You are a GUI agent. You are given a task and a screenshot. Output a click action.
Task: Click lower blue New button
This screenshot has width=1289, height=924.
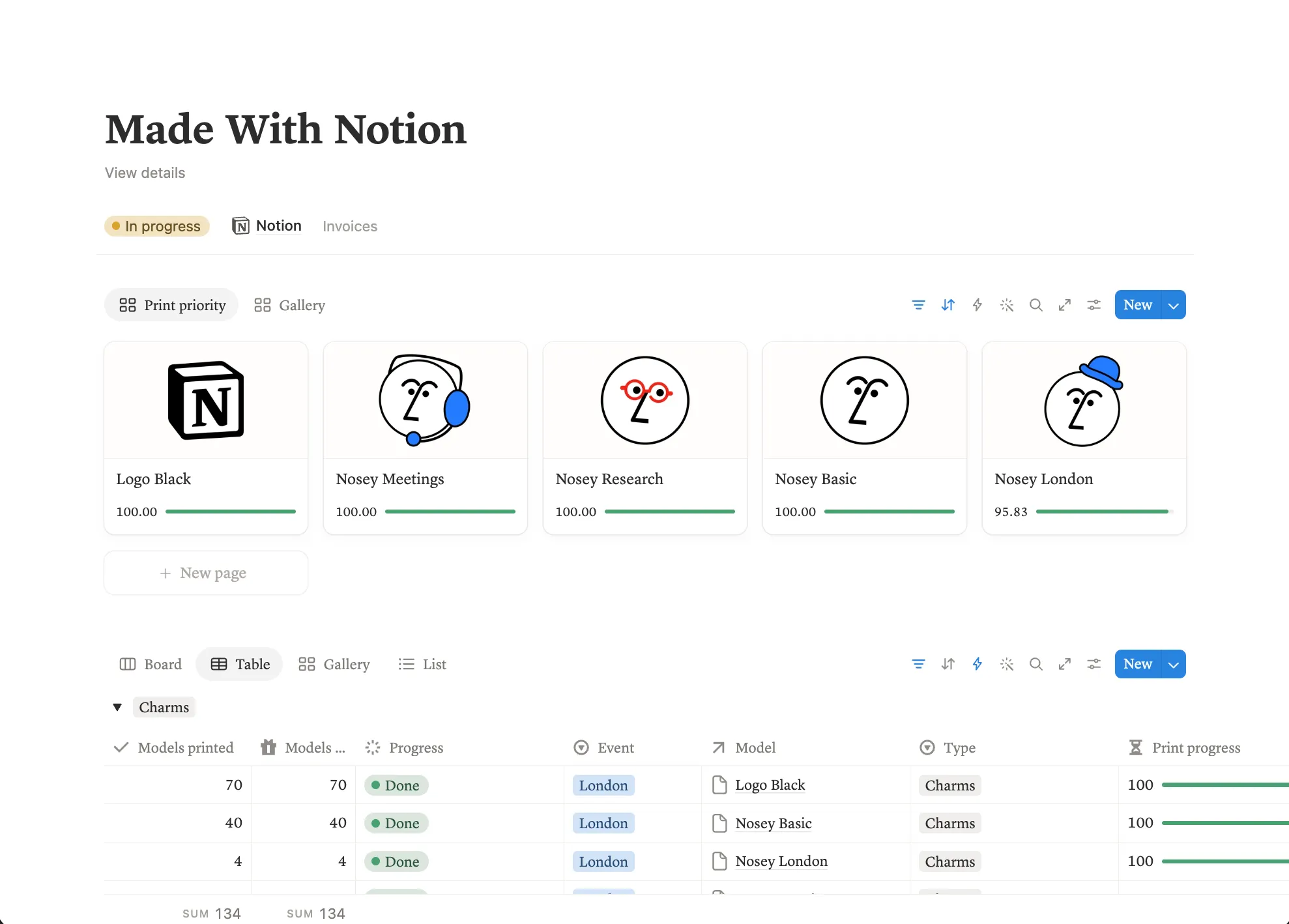pos(1138,664)
